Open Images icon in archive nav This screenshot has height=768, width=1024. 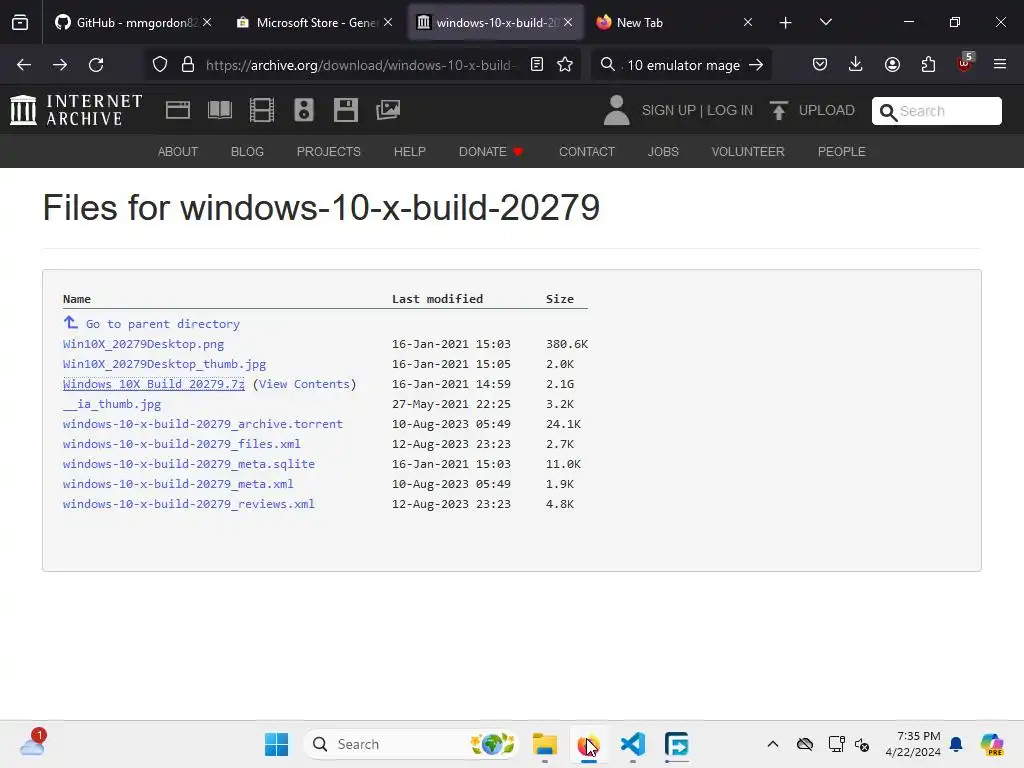(x=388, y=110)
